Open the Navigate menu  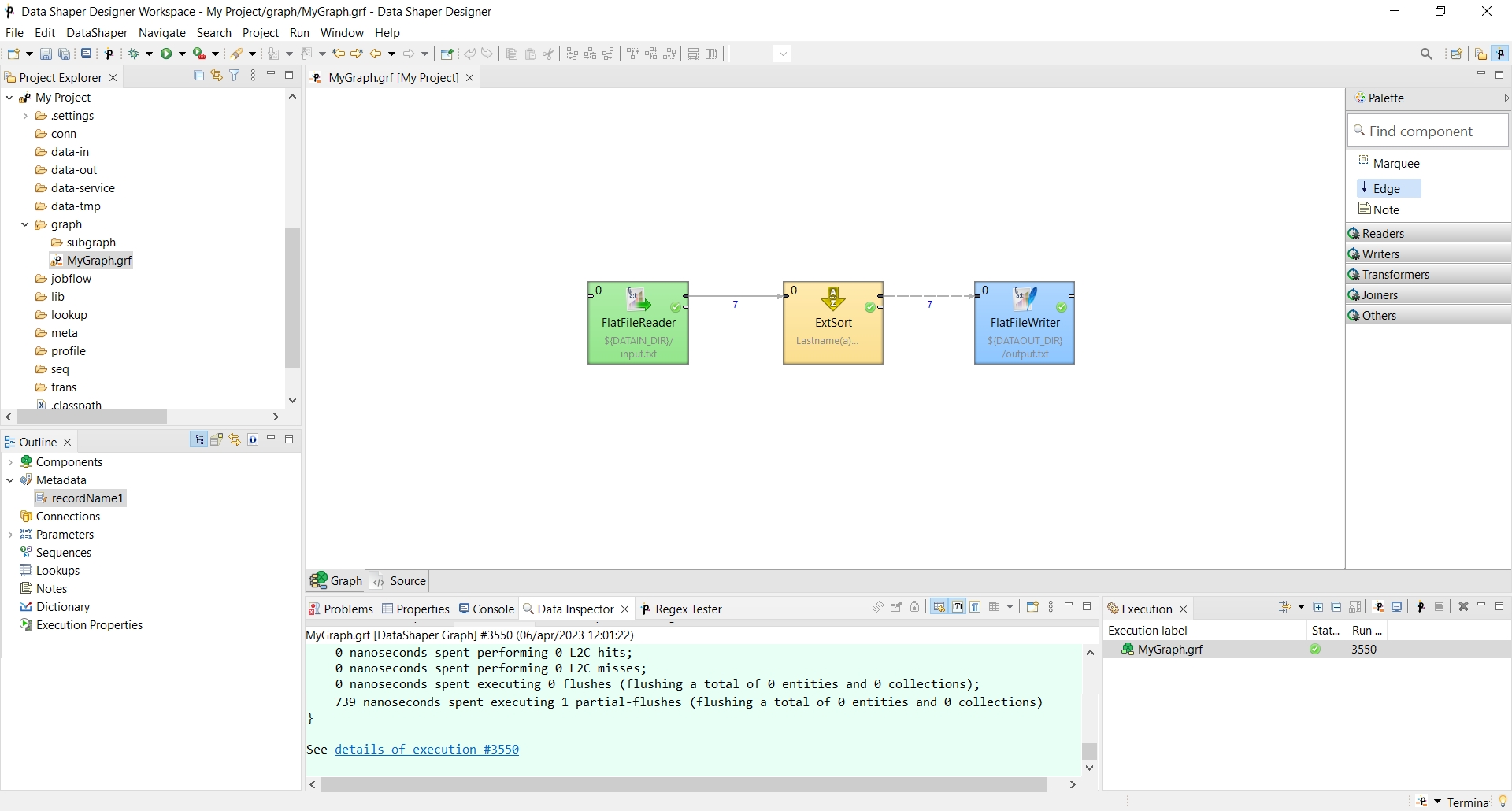click(162, 33)
